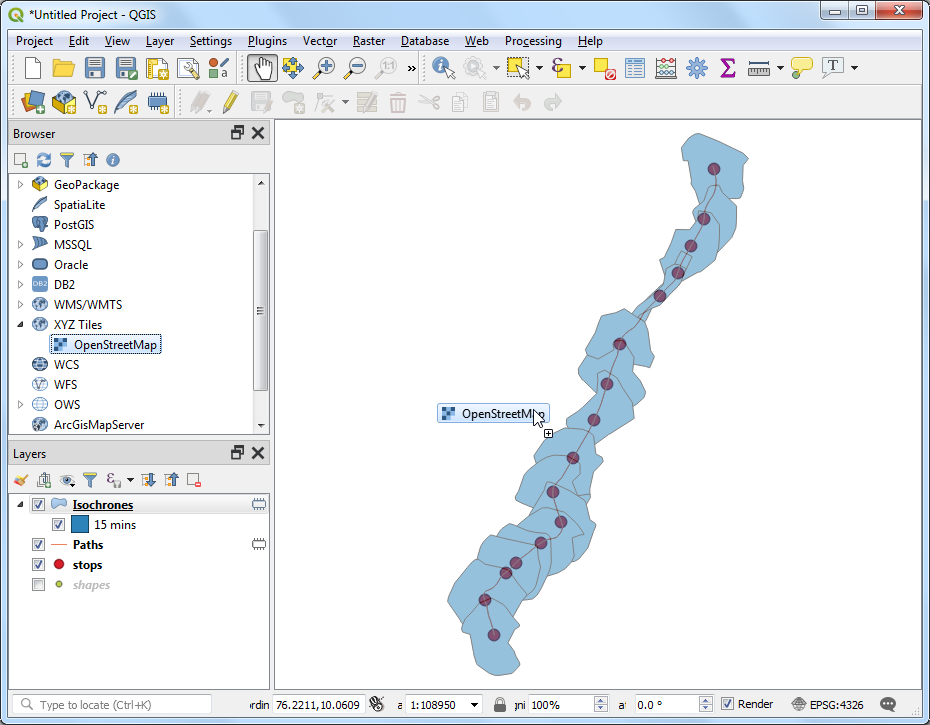Open the layer styling paintbrush icon
930x725 pixels.
21,480
